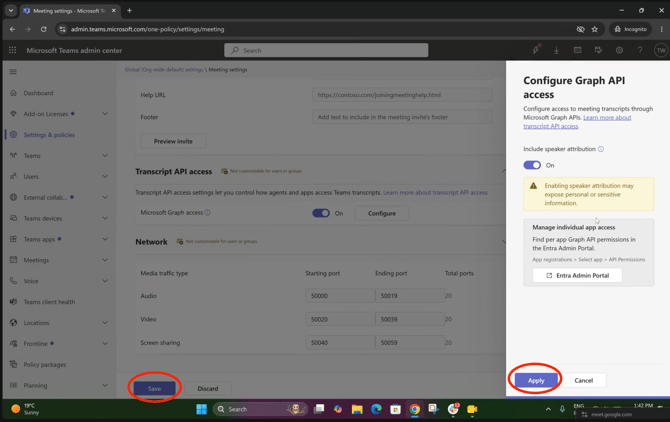Click the Voice phone icon
Viewport: 670px width, 422px height.
pos(13,281)
